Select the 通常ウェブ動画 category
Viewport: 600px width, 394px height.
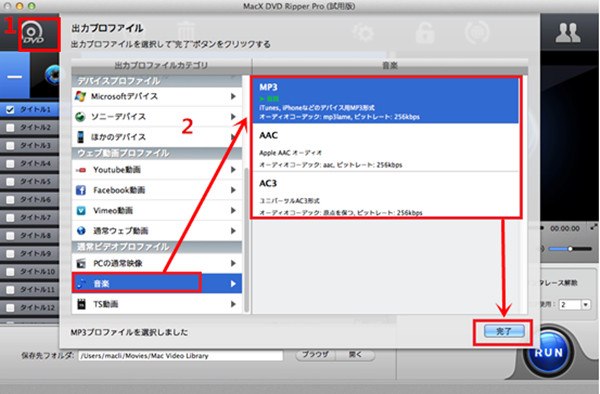click(157, 231)
